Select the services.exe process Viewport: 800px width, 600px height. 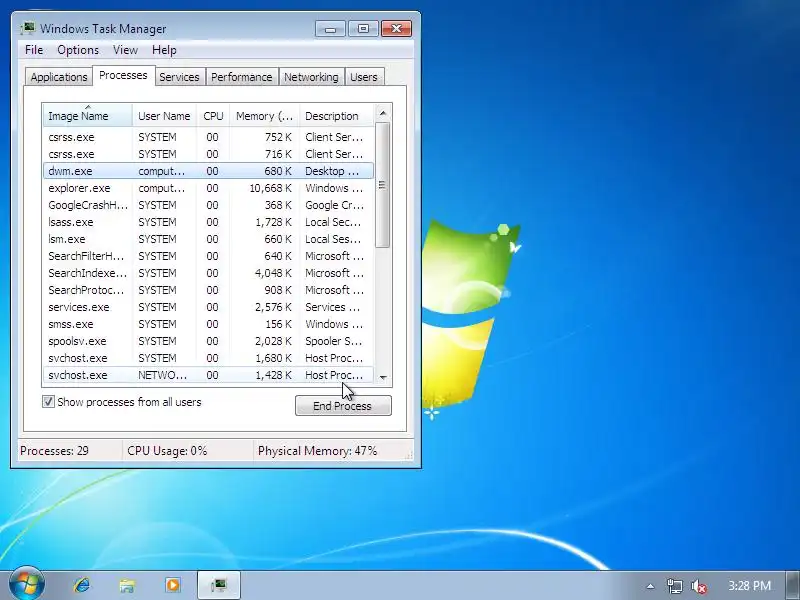(208, 307)
